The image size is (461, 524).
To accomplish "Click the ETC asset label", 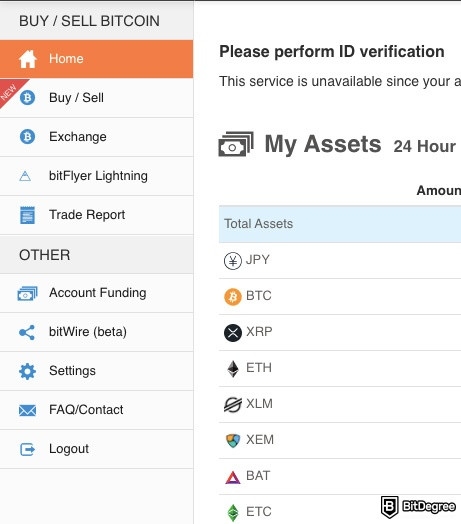I will click(x=259, y=512).
